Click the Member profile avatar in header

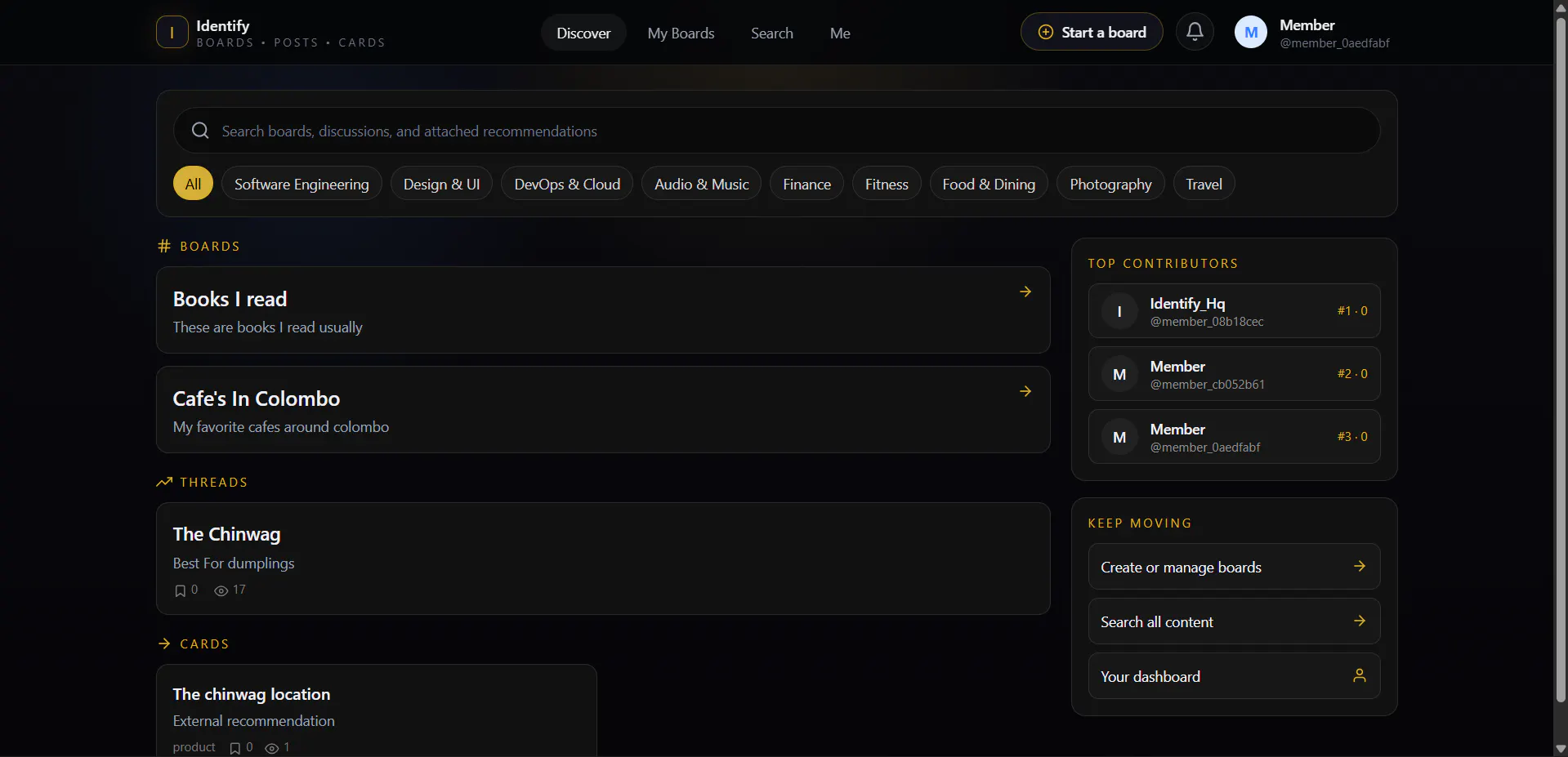pyautogui.click(x=1251, y=33)
